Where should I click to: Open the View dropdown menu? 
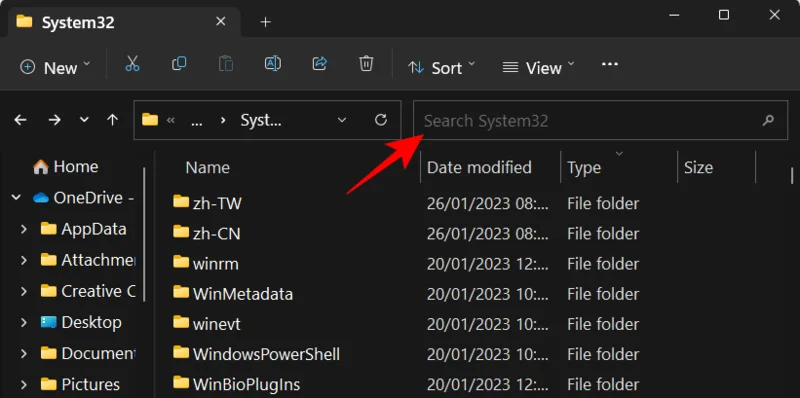(x=538, y=67)
